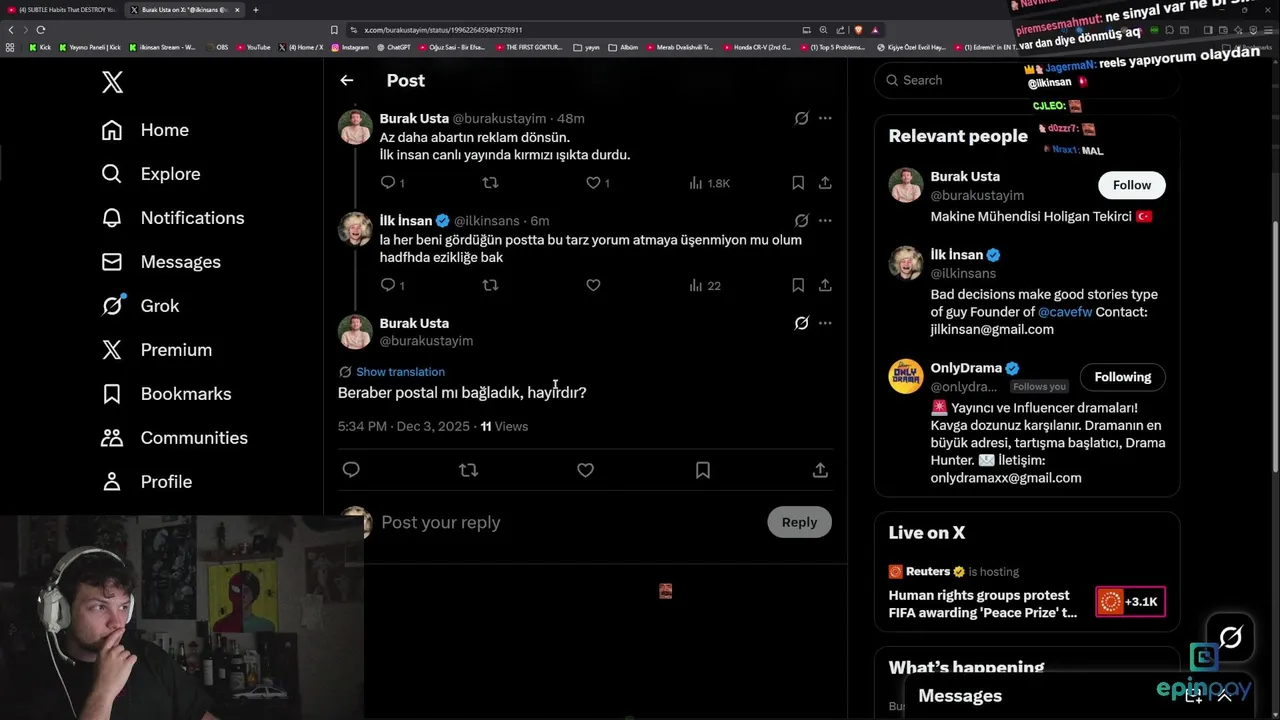Open a new browser tab

point(255,10)
